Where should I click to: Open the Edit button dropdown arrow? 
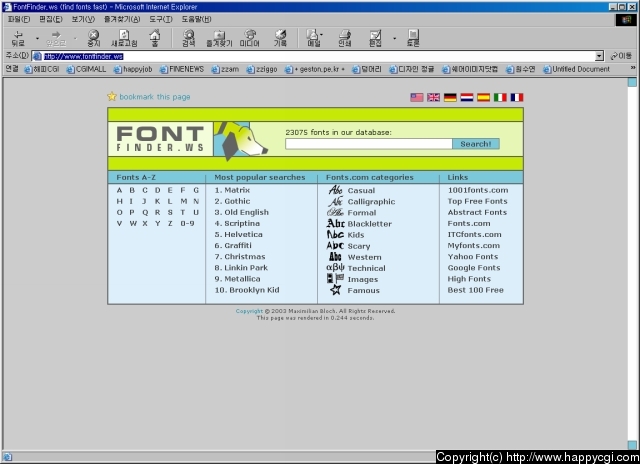(394, 38)
